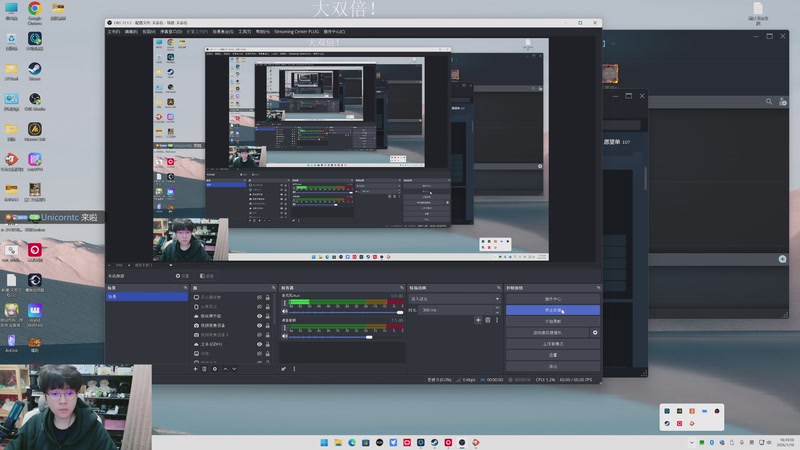800x450 pixels.
Task: Click wishlist 107 label in background window
Action: [x=617, y=142]
